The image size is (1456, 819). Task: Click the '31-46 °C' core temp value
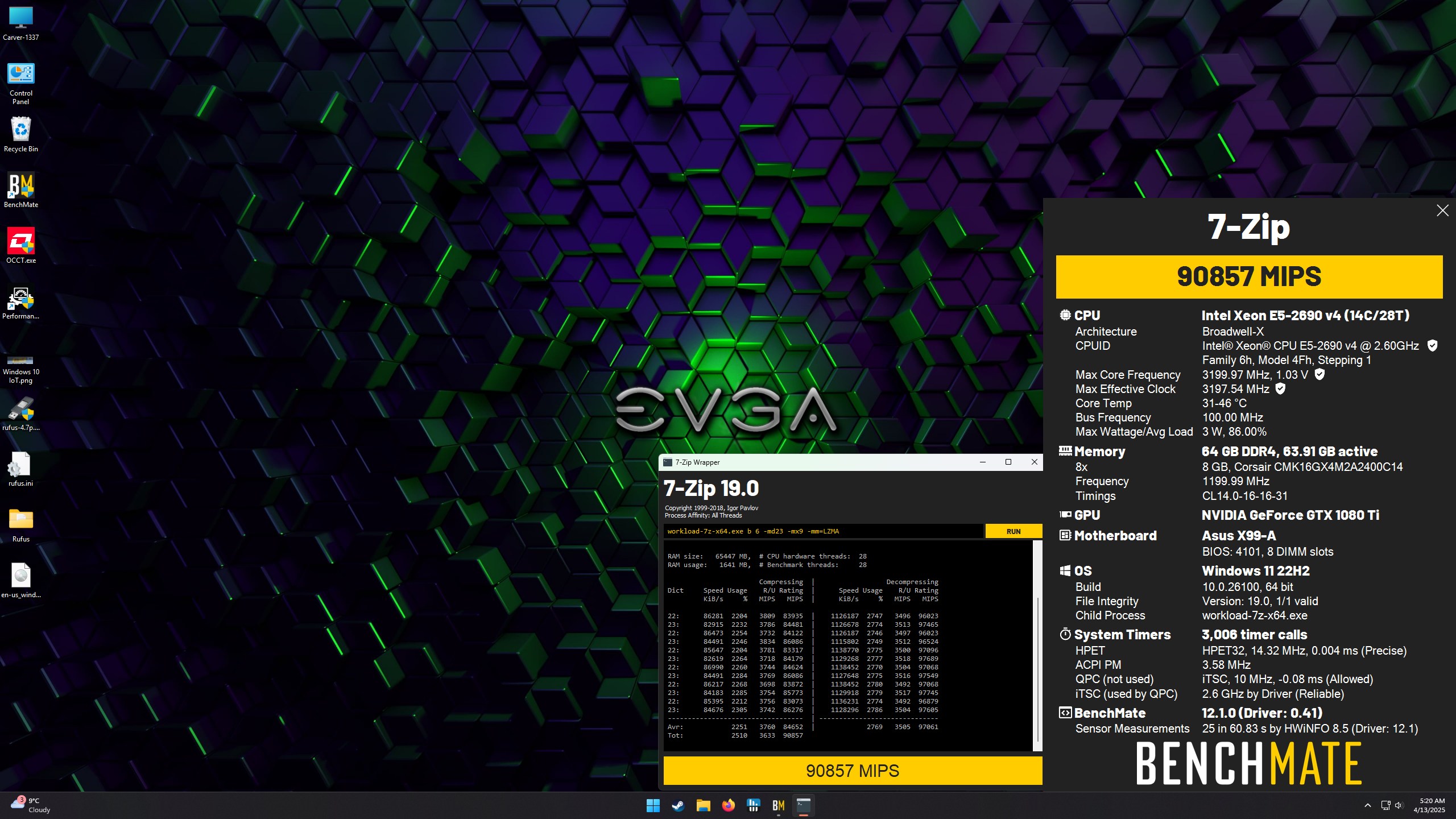[x=1224, y=403]
